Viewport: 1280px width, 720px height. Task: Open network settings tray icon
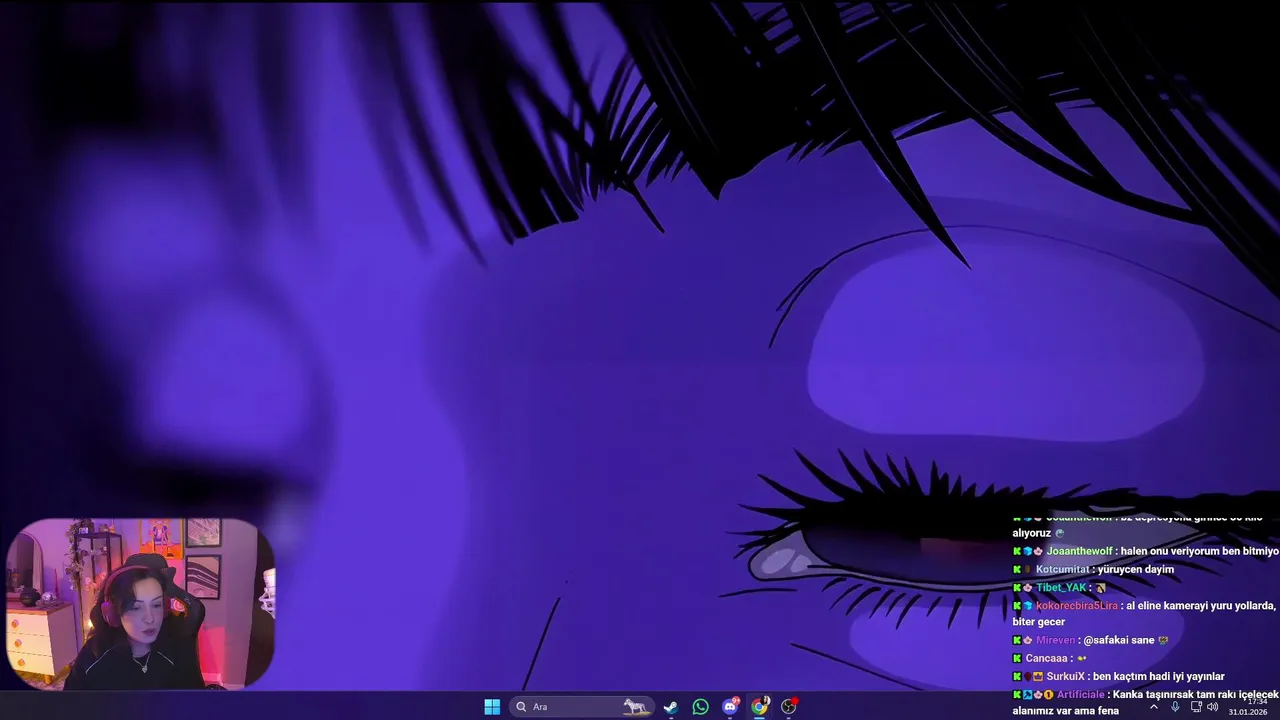coord(1196,707)
